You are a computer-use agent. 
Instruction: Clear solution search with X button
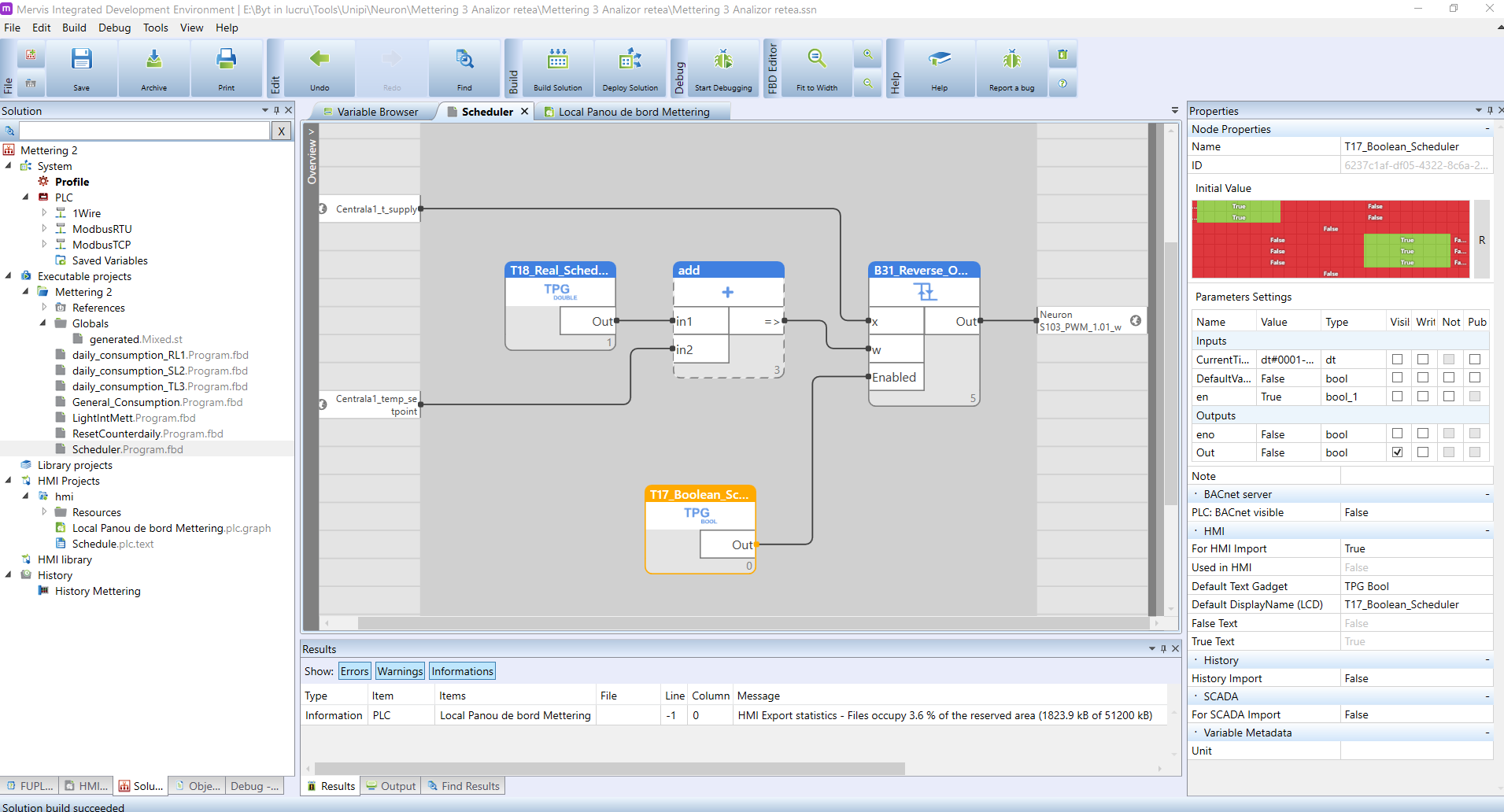[x=281, y=131]
